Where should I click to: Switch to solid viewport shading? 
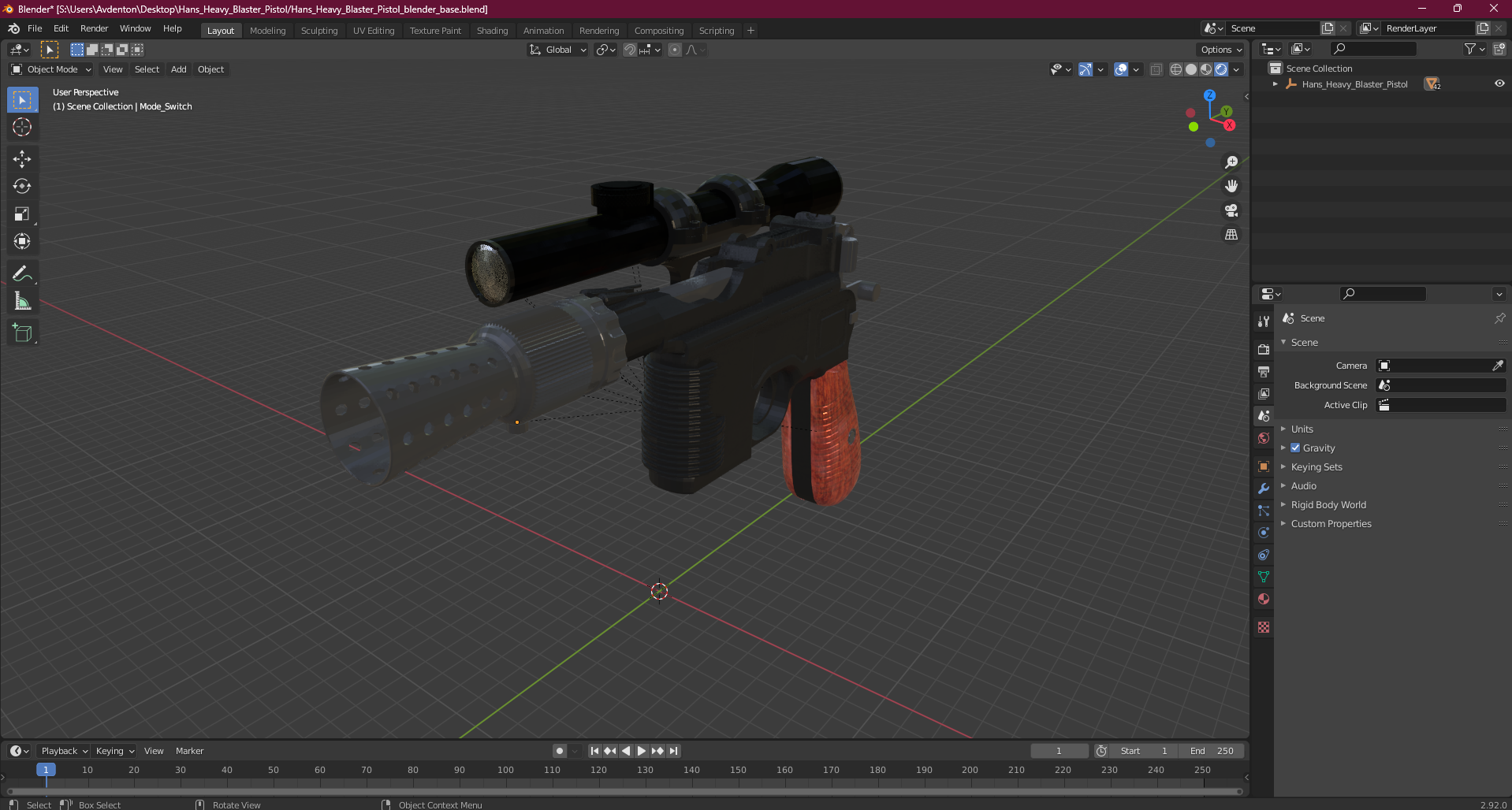(1191, 69)
